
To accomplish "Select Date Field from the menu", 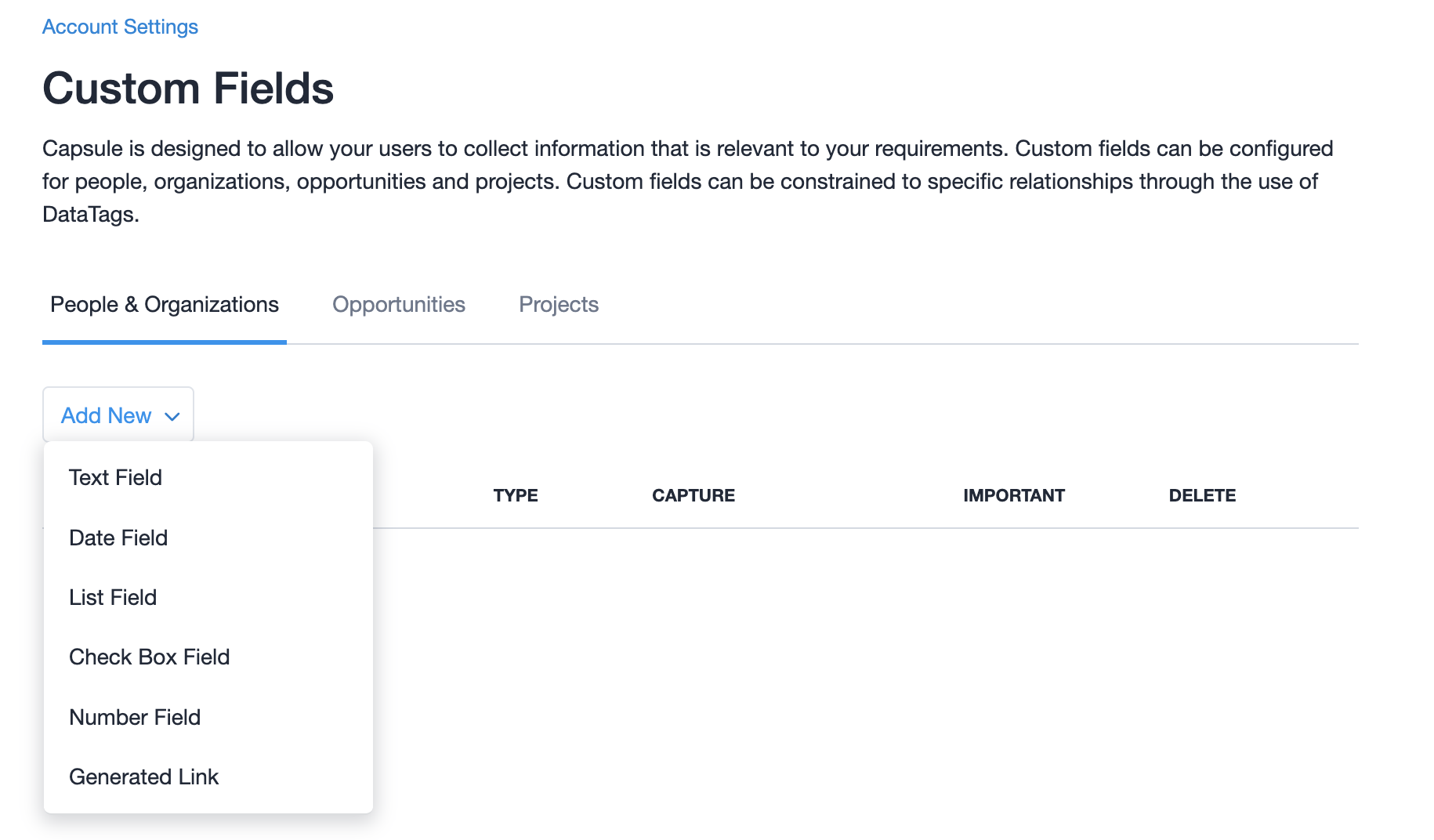I will tap(118, 538).
